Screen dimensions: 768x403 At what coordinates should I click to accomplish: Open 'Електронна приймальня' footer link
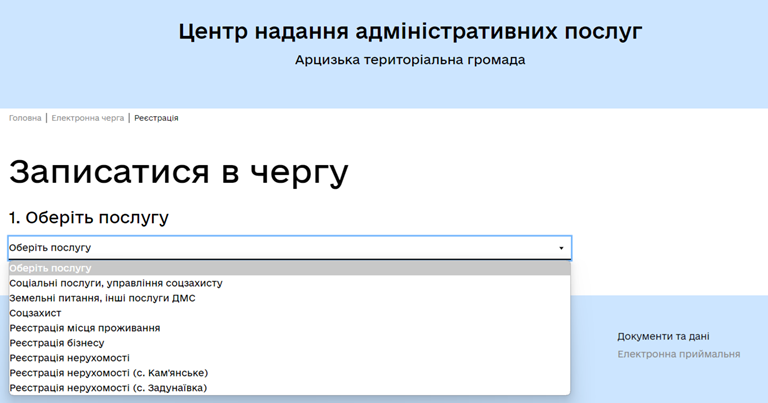pos(678,354)
